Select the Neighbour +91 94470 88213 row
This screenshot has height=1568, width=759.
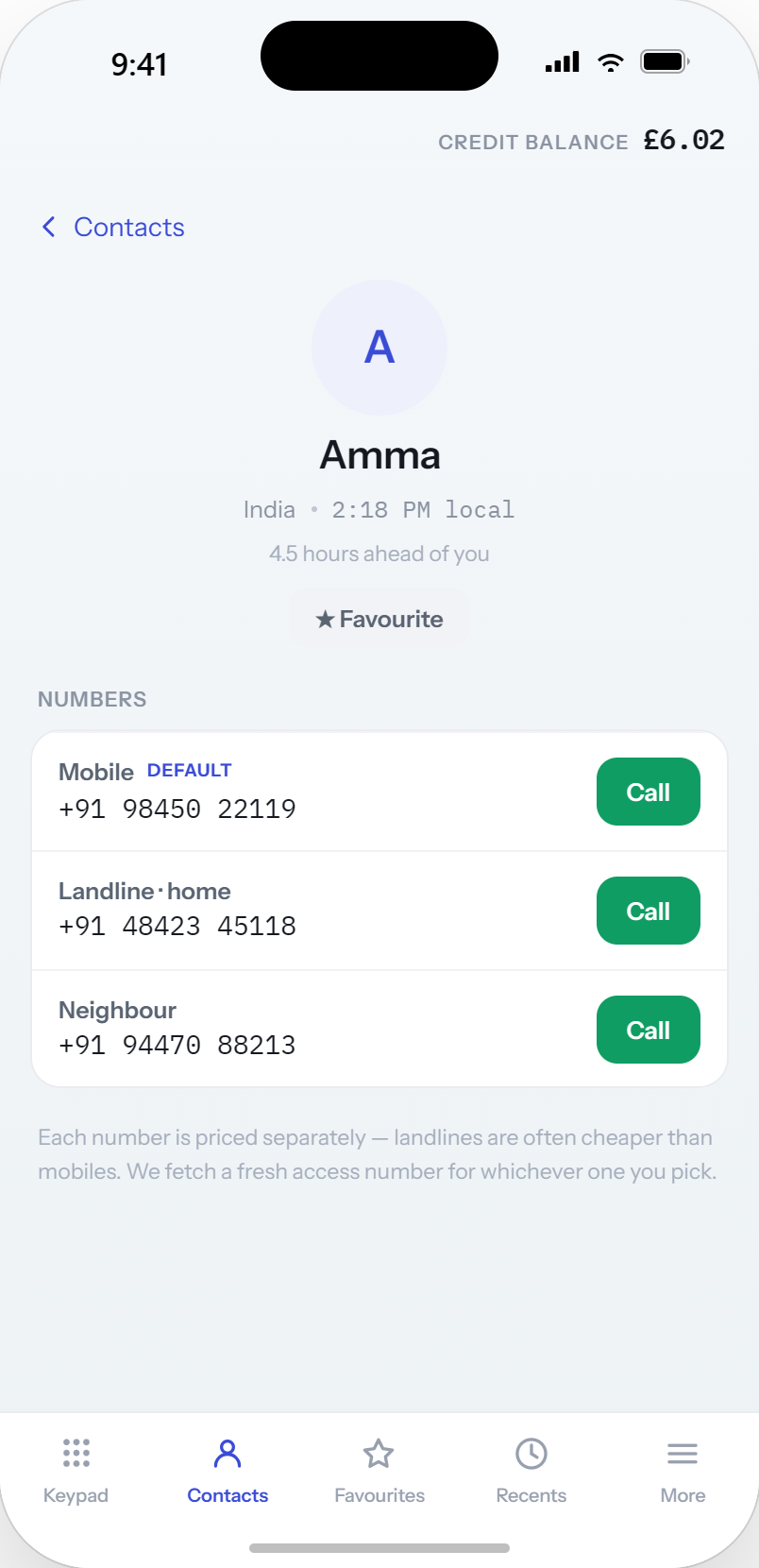379,1029
